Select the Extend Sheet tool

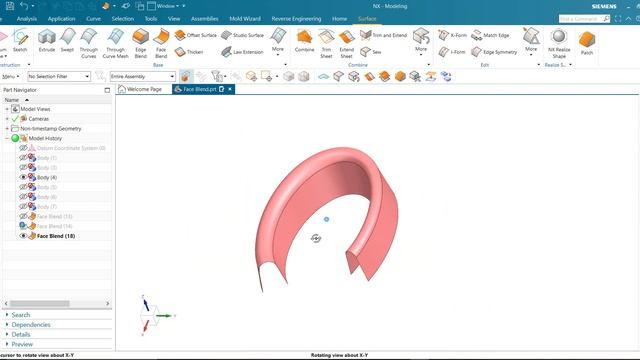point(347,43)
